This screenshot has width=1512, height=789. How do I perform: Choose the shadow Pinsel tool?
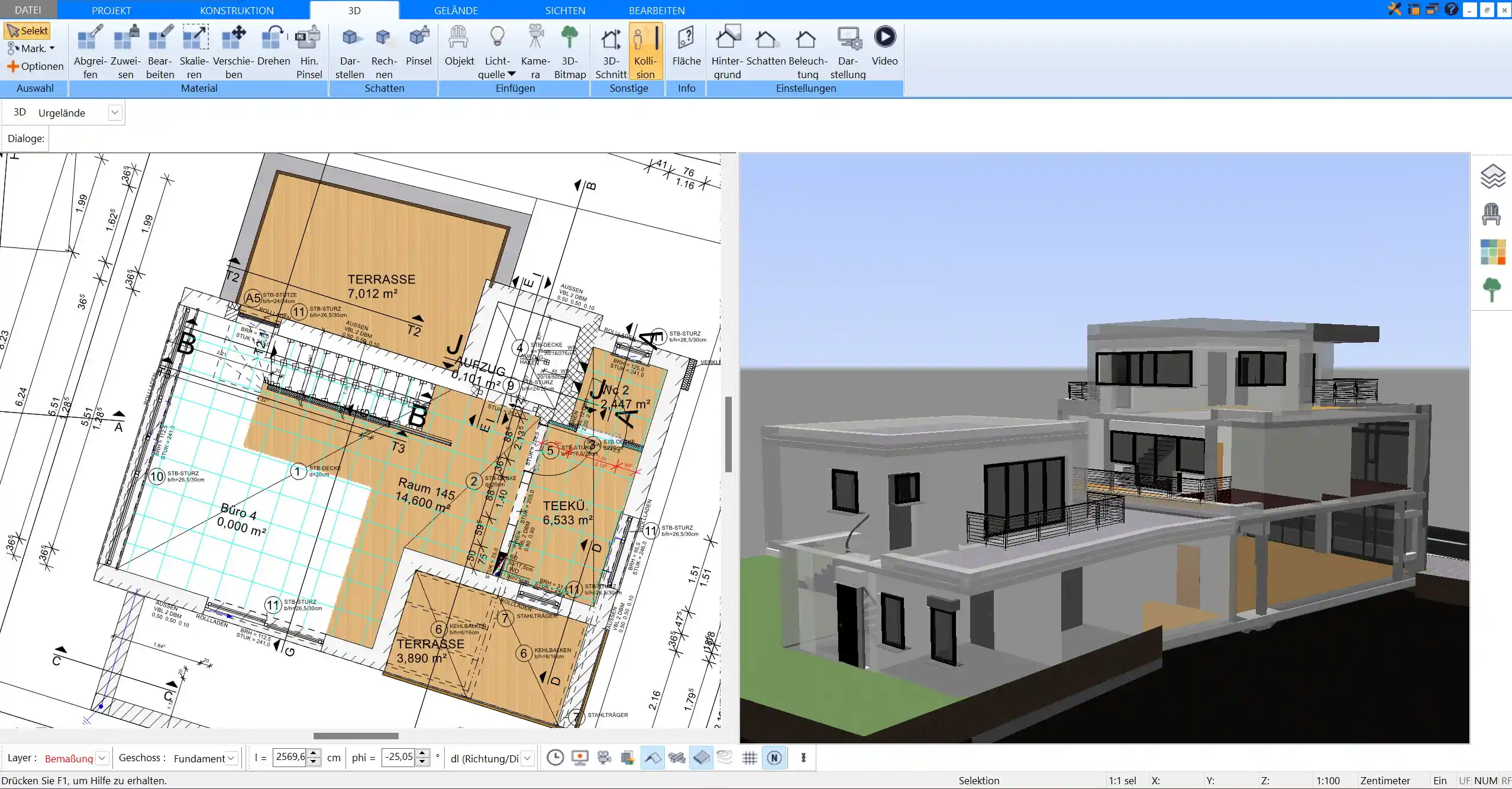[x=419, y=46]
